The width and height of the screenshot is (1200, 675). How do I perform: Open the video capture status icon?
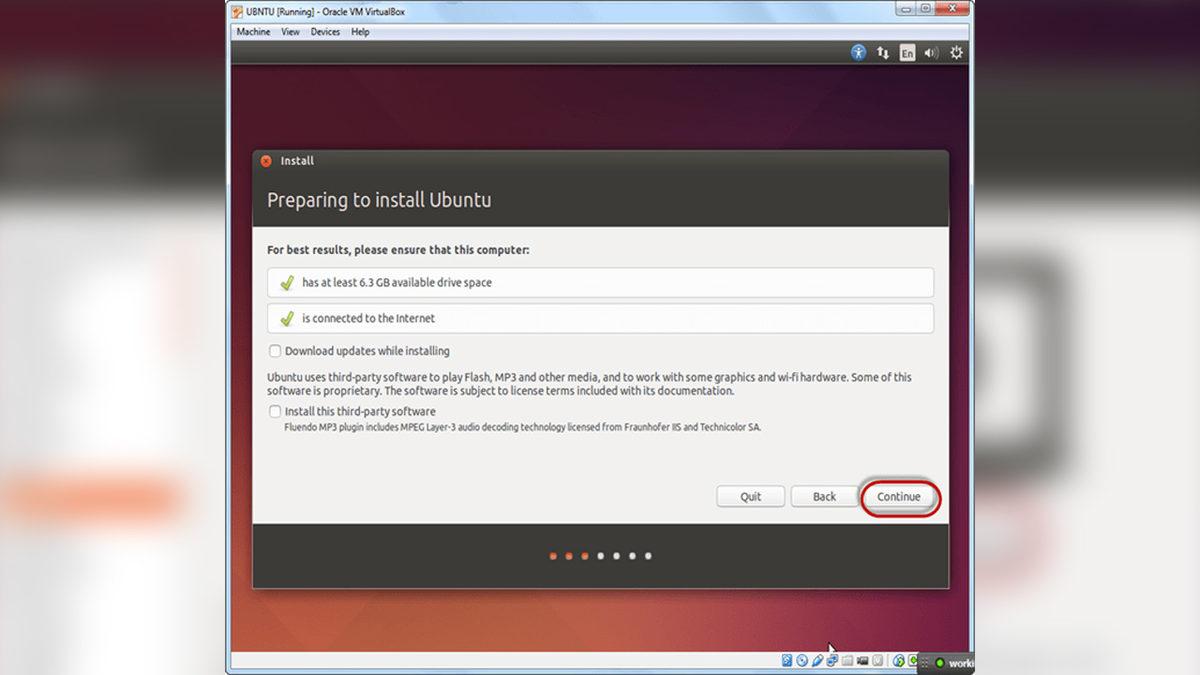click(x=860, y=661)
